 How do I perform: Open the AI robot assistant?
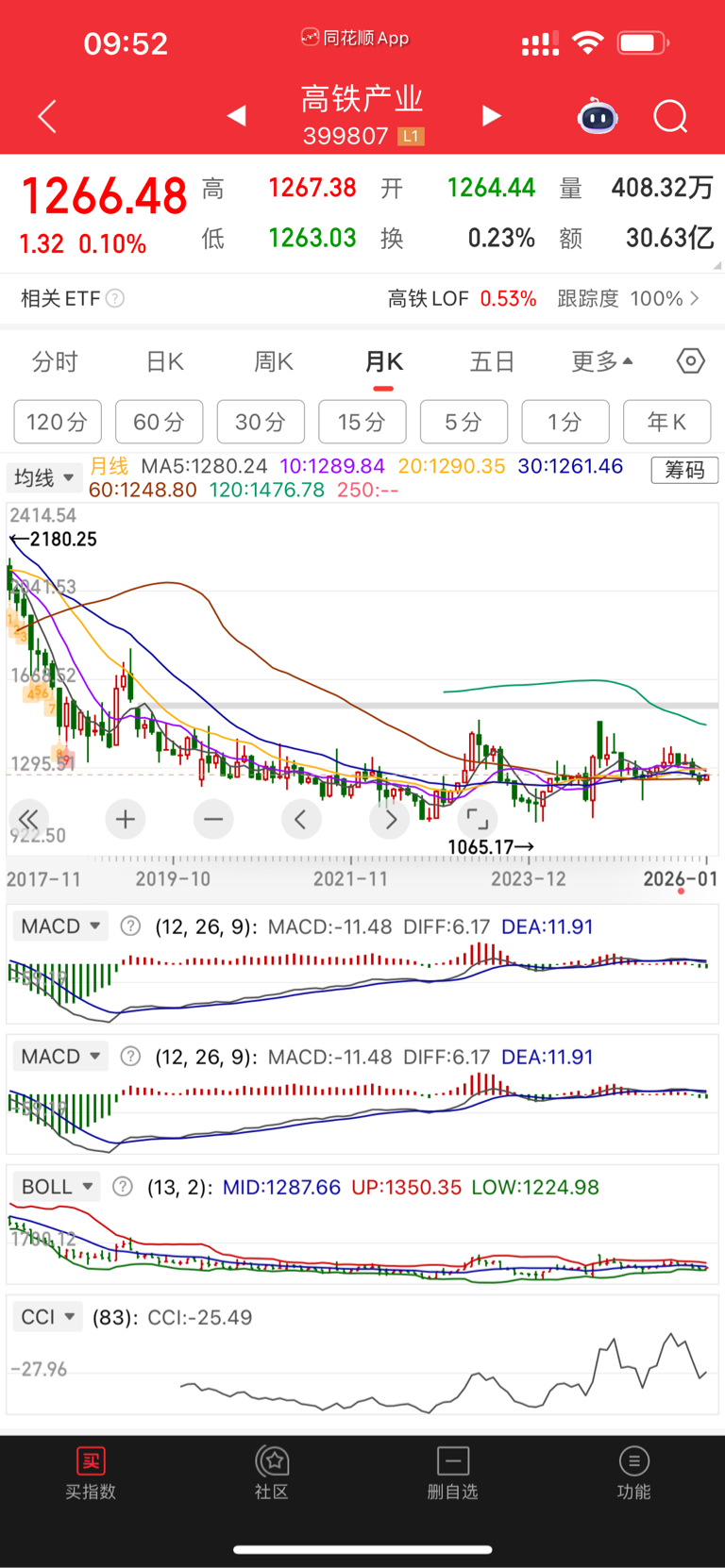click(x=598, y=116)
